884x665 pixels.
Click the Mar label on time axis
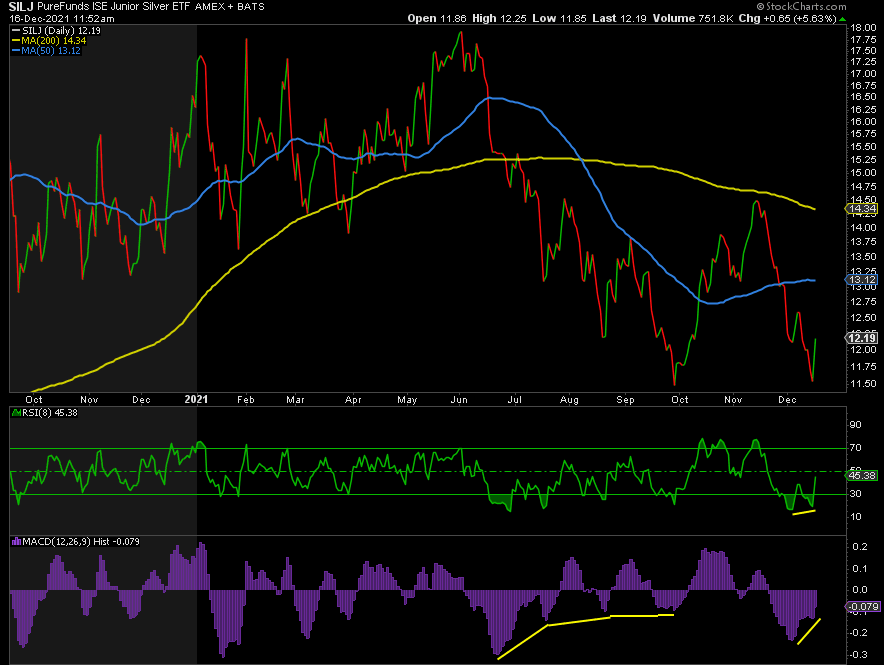(295, 400)
